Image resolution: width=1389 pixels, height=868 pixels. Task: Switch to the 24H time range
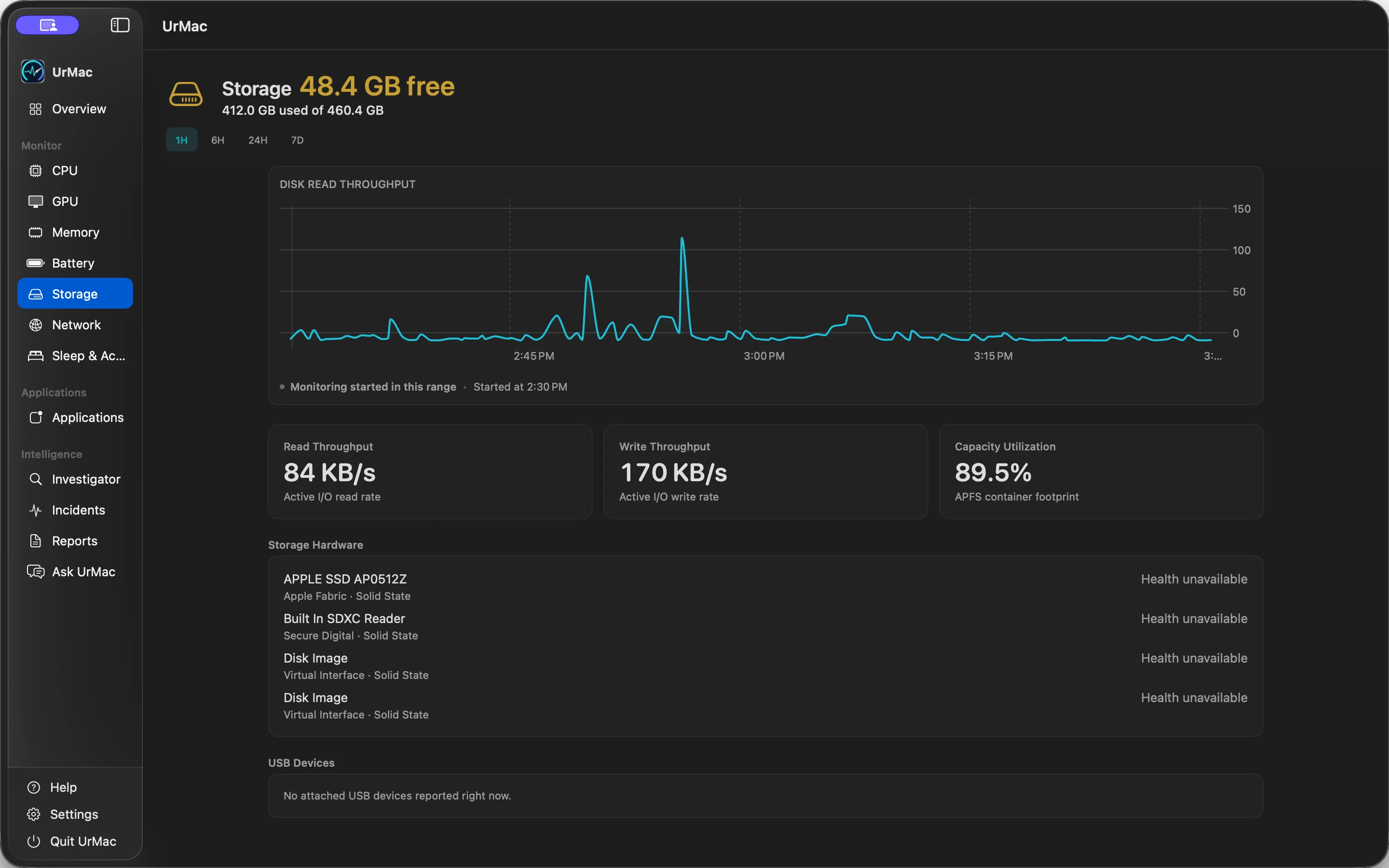point(258,140)
